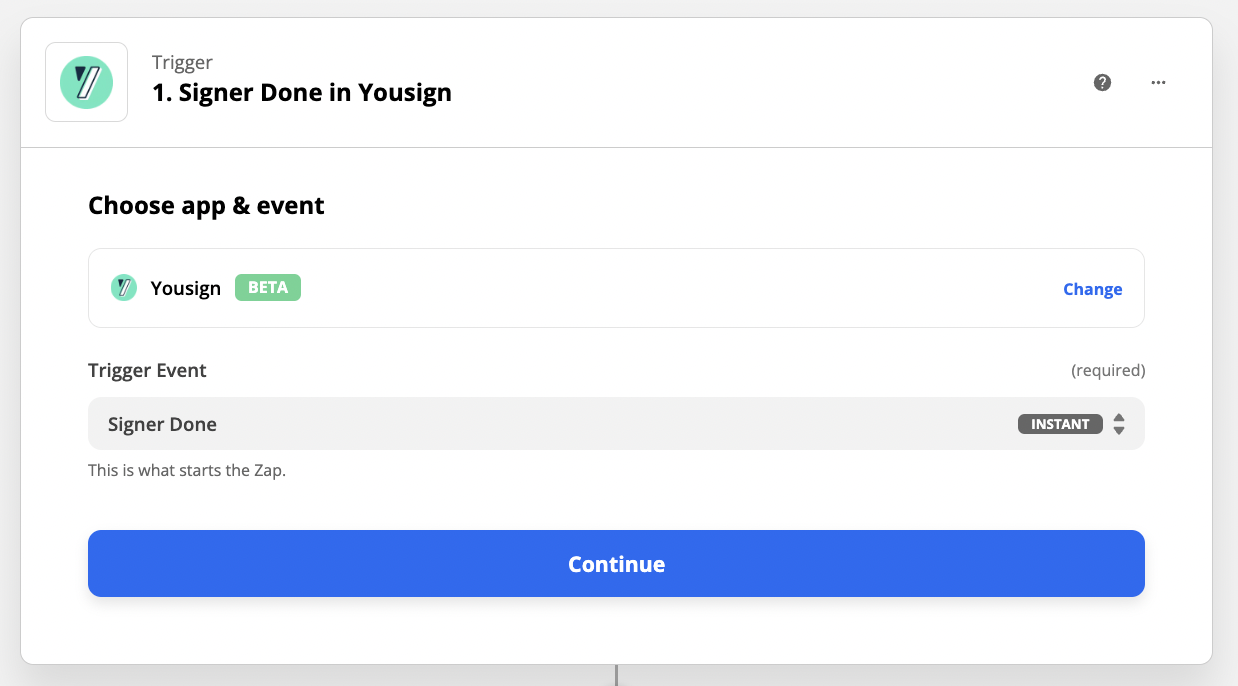Click the large Yousign logo in header
This screenshot has width=1238, height=686.
[x=86, y=82]
